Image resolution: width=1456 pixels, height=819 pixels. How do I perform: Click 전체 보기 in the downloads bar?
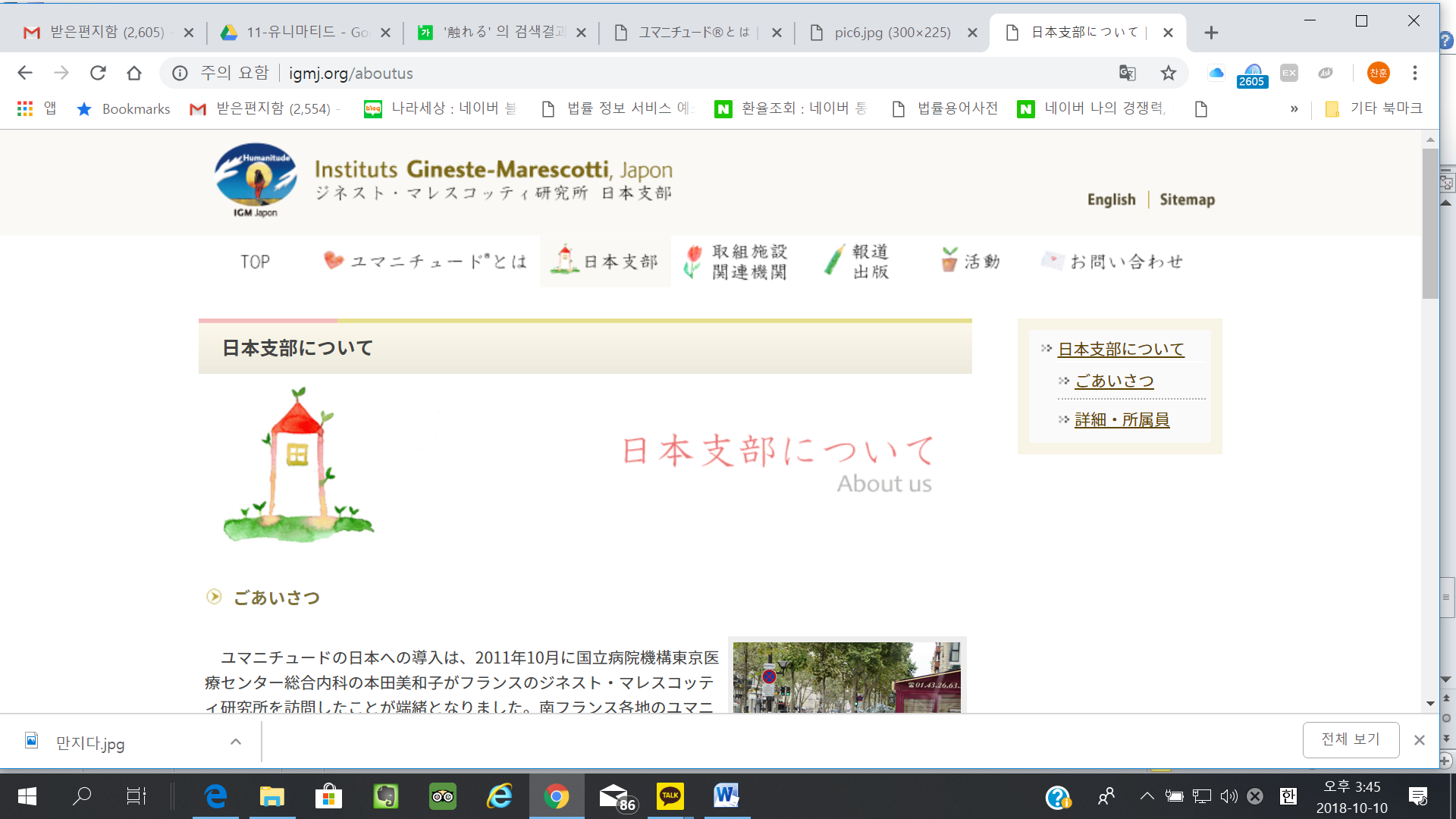(1351, 739)
